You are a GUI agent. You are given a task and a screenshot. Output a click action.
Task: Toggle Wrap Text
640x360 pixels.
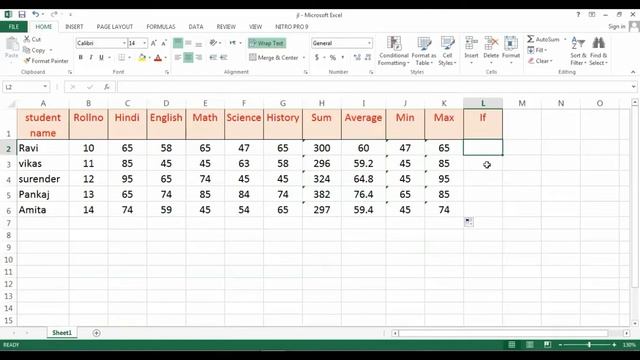[x=267, y=43]
